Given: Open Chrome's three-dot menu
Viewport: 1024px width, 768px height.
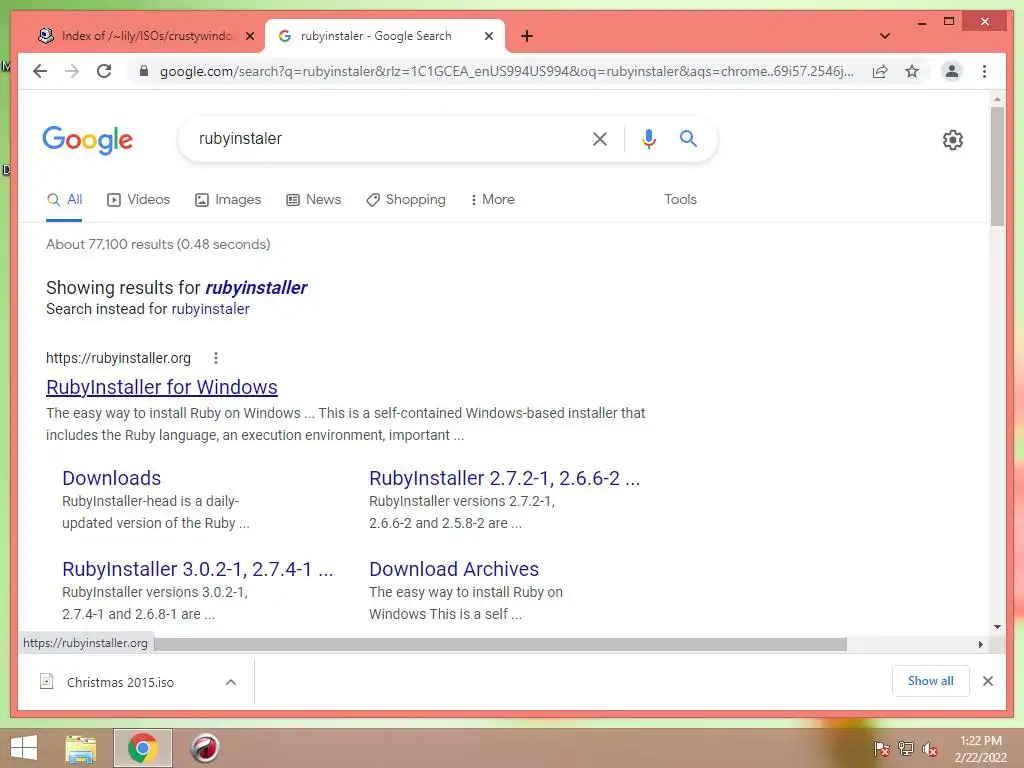Looking at the screenshot, I should click(984, 71).
